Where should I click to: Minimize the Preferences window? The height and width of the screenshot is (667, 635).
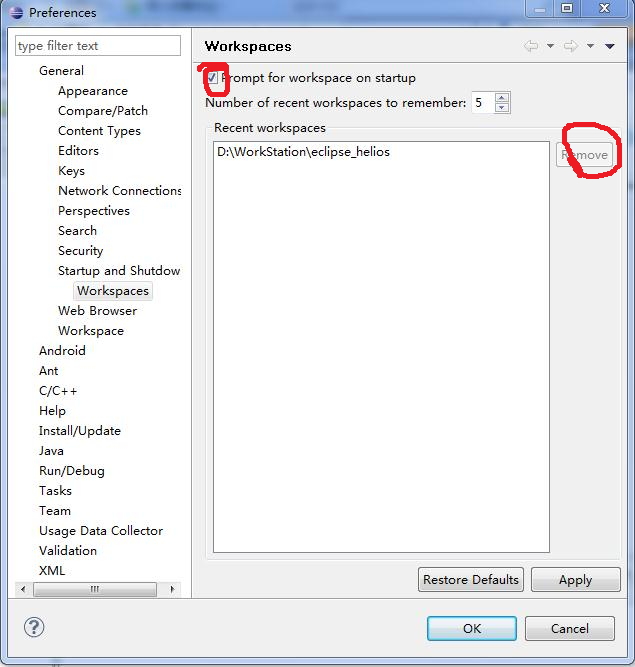540,8
